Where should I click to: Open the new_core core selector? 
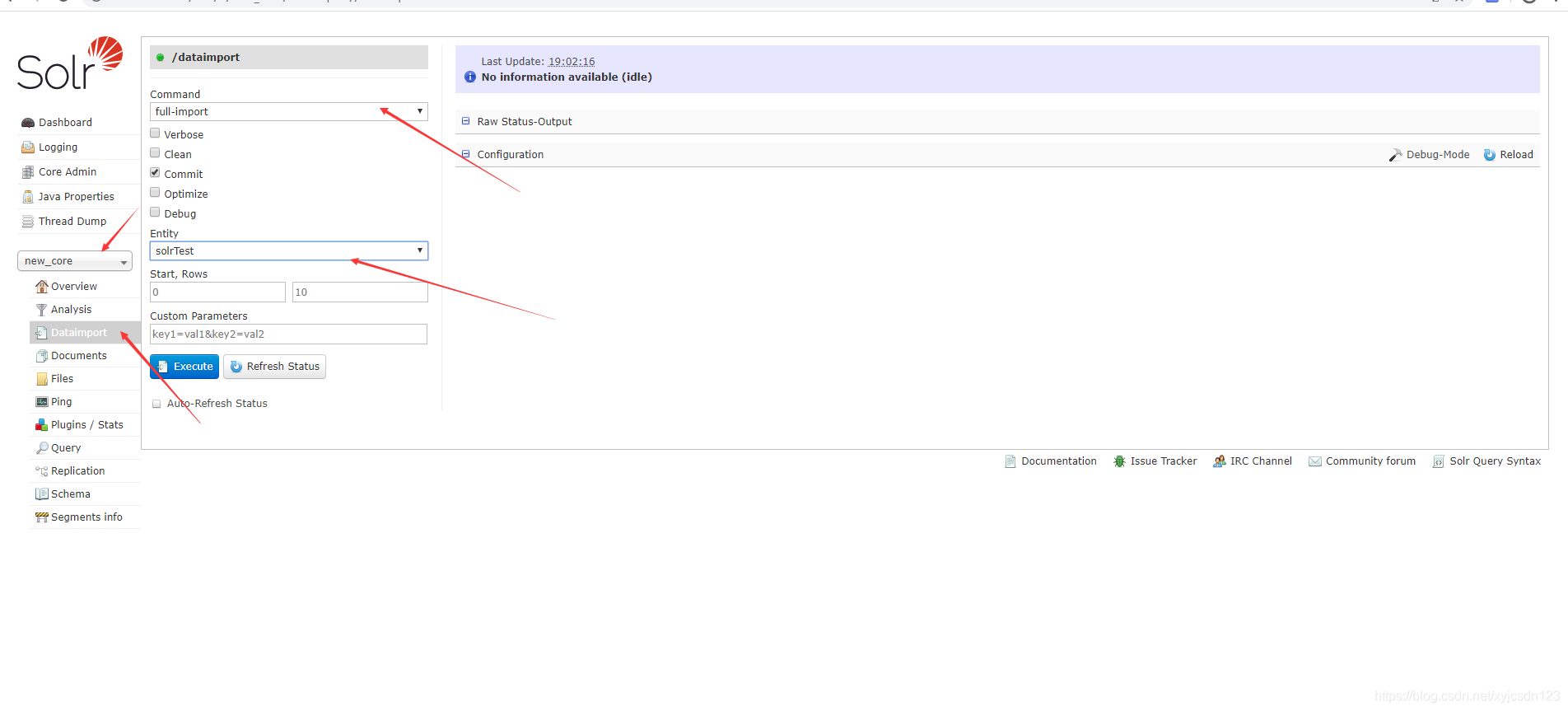(x=75, y=261)
